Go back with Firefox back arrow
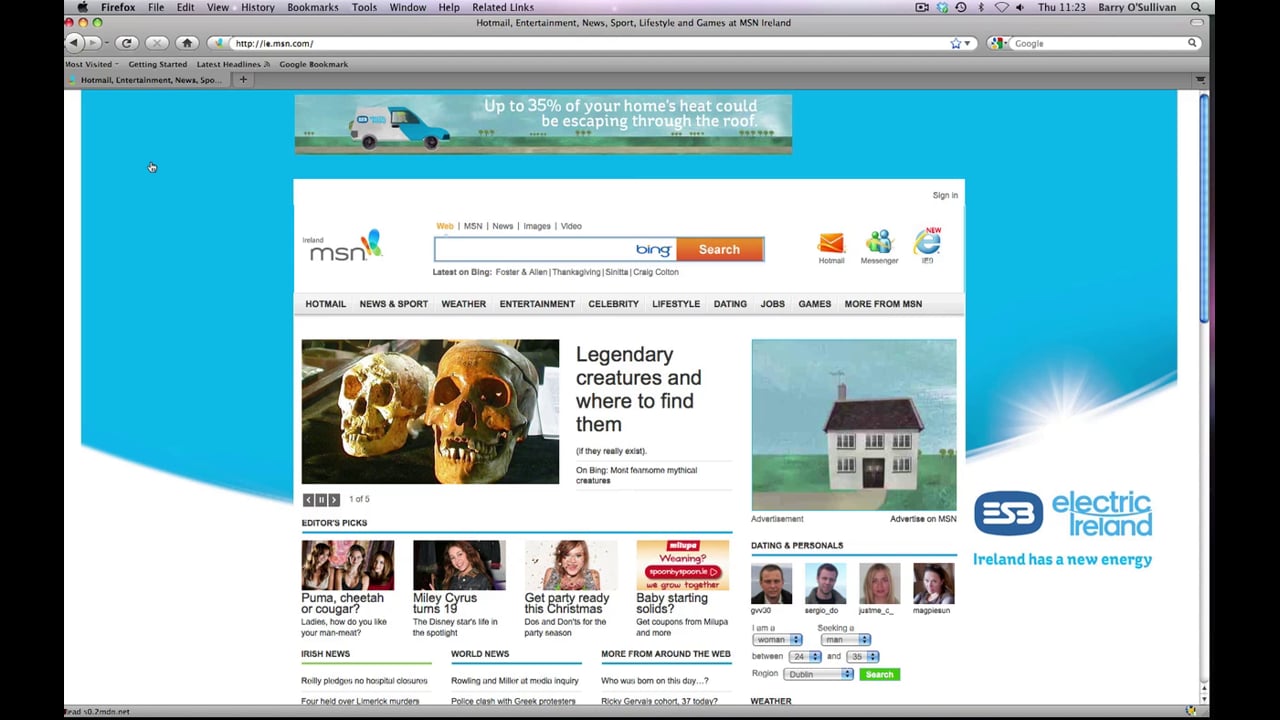 tap(73, 43)
